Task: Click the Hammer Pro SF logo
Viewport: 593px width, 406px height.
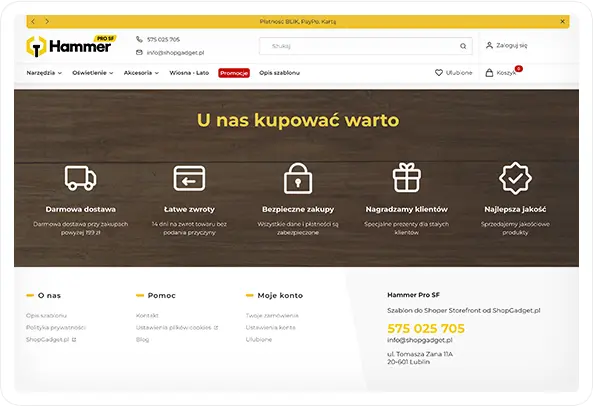Action: point(71,46)
